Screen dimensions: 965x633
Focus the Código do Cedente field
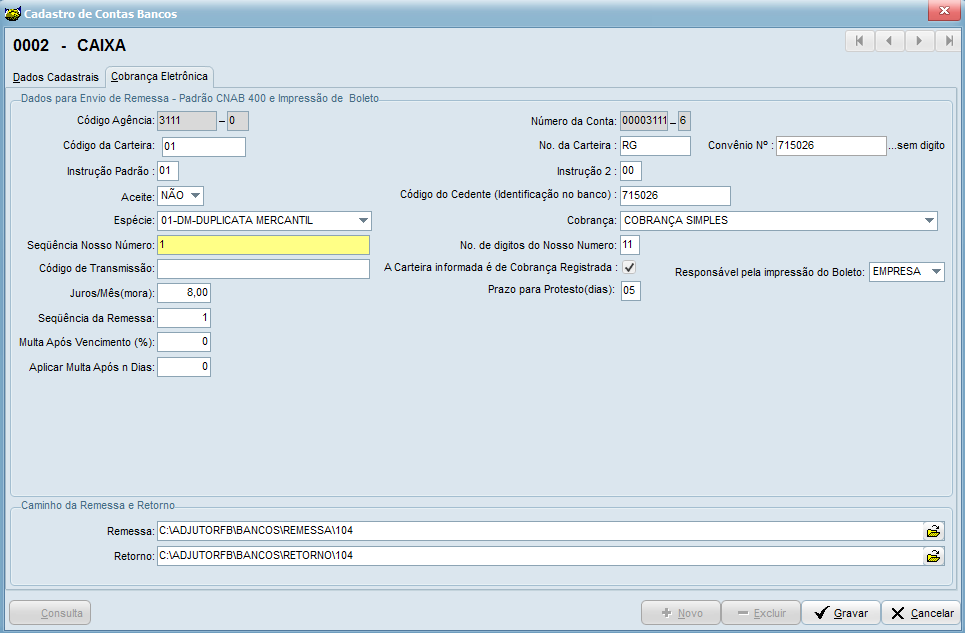(x=675, y=196)
